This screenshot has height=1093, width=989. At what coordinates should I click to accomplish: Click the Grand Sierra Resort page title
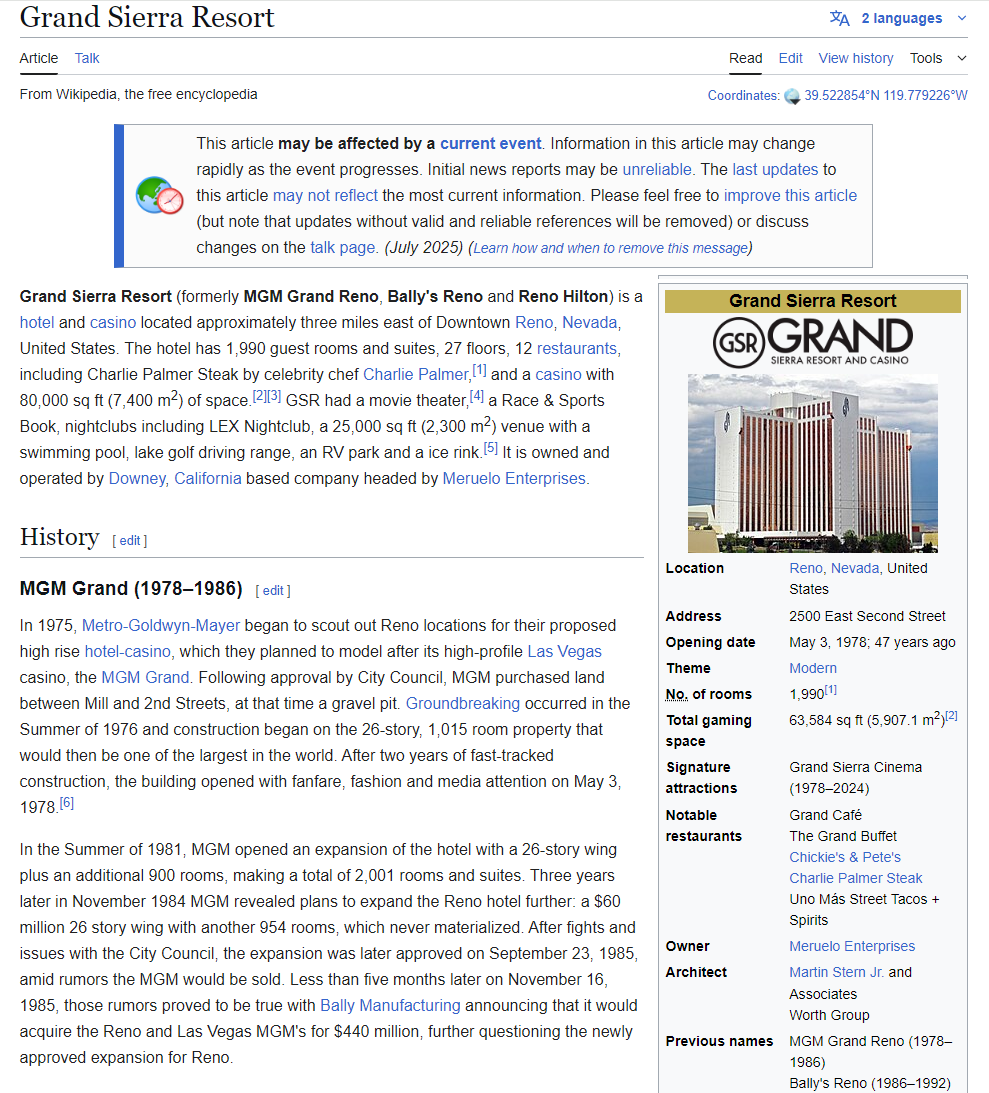[x=147, y=17]
